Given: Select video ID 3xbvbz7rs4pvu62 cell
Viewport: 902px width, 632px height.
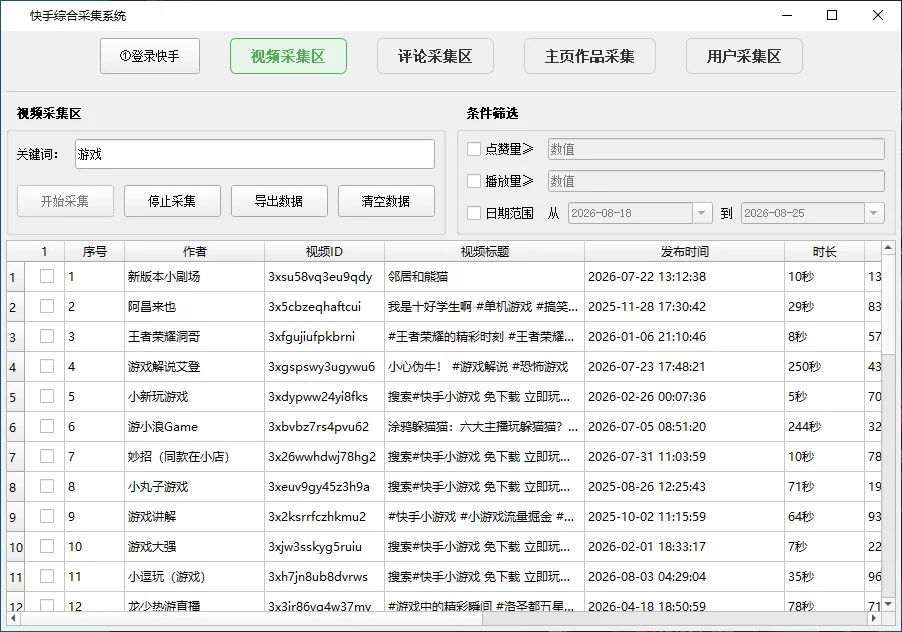Looking at the screenshot, I should coord(324,426).
